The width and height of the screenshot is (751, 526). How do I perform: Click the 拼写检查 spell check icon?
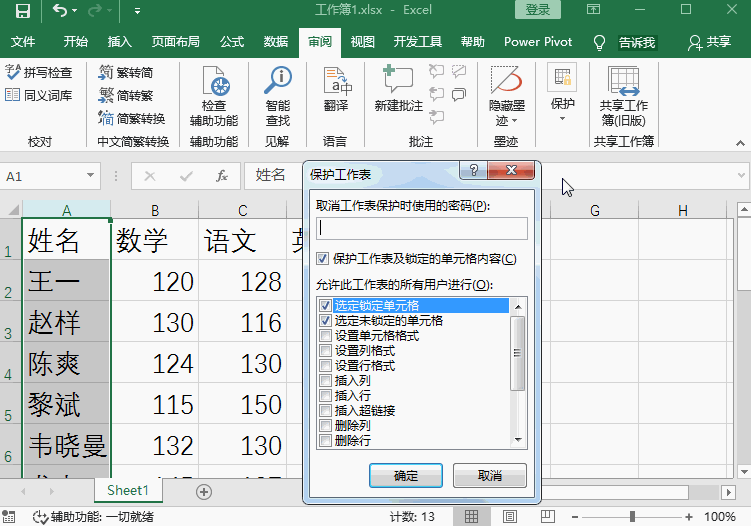point(13,73)
